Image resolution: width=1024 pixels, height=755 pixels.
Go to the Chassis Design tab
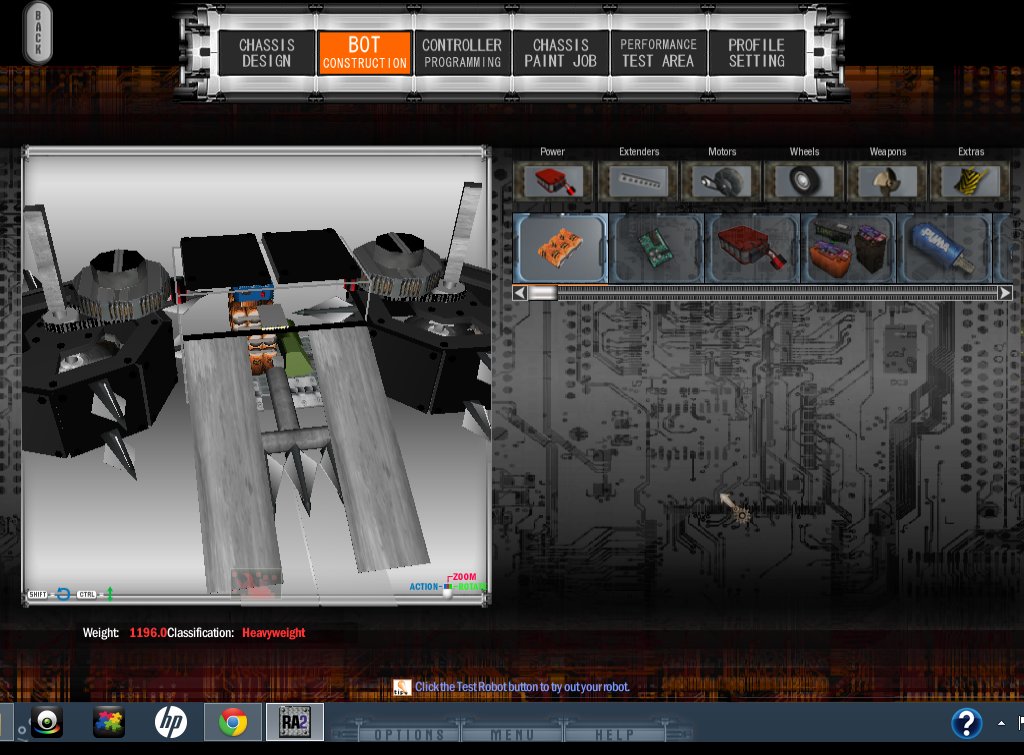(266, 53)
